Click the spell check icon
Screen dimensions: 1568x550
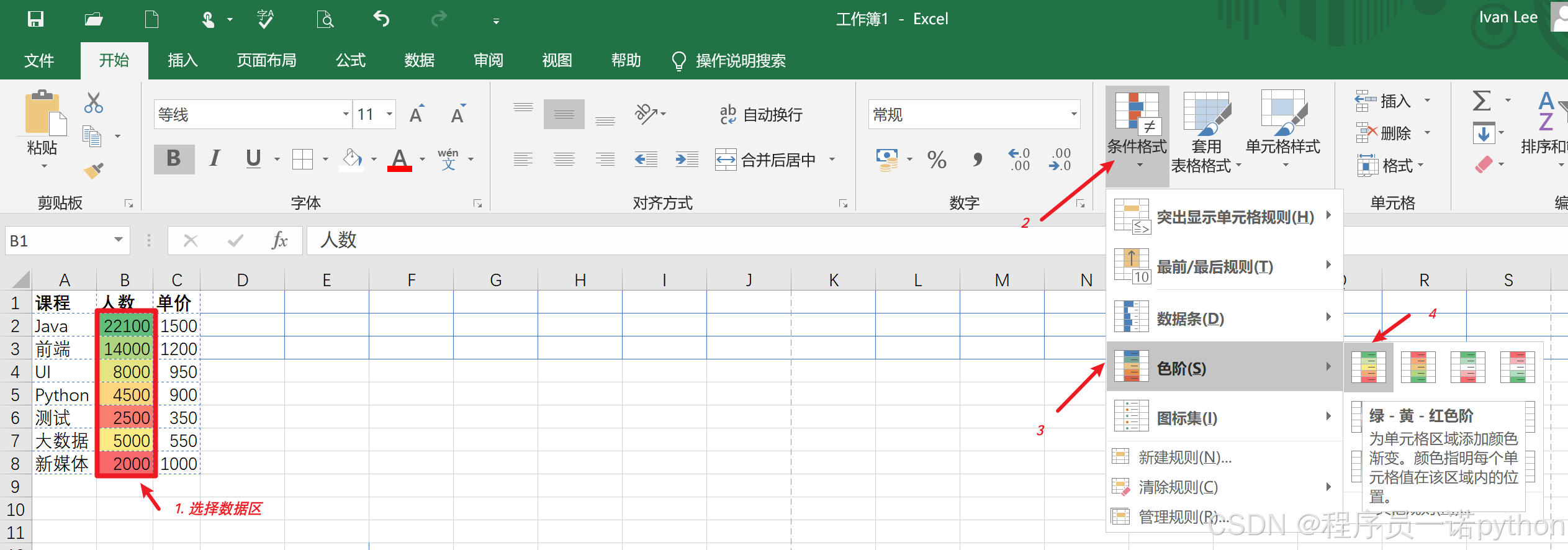266,19
